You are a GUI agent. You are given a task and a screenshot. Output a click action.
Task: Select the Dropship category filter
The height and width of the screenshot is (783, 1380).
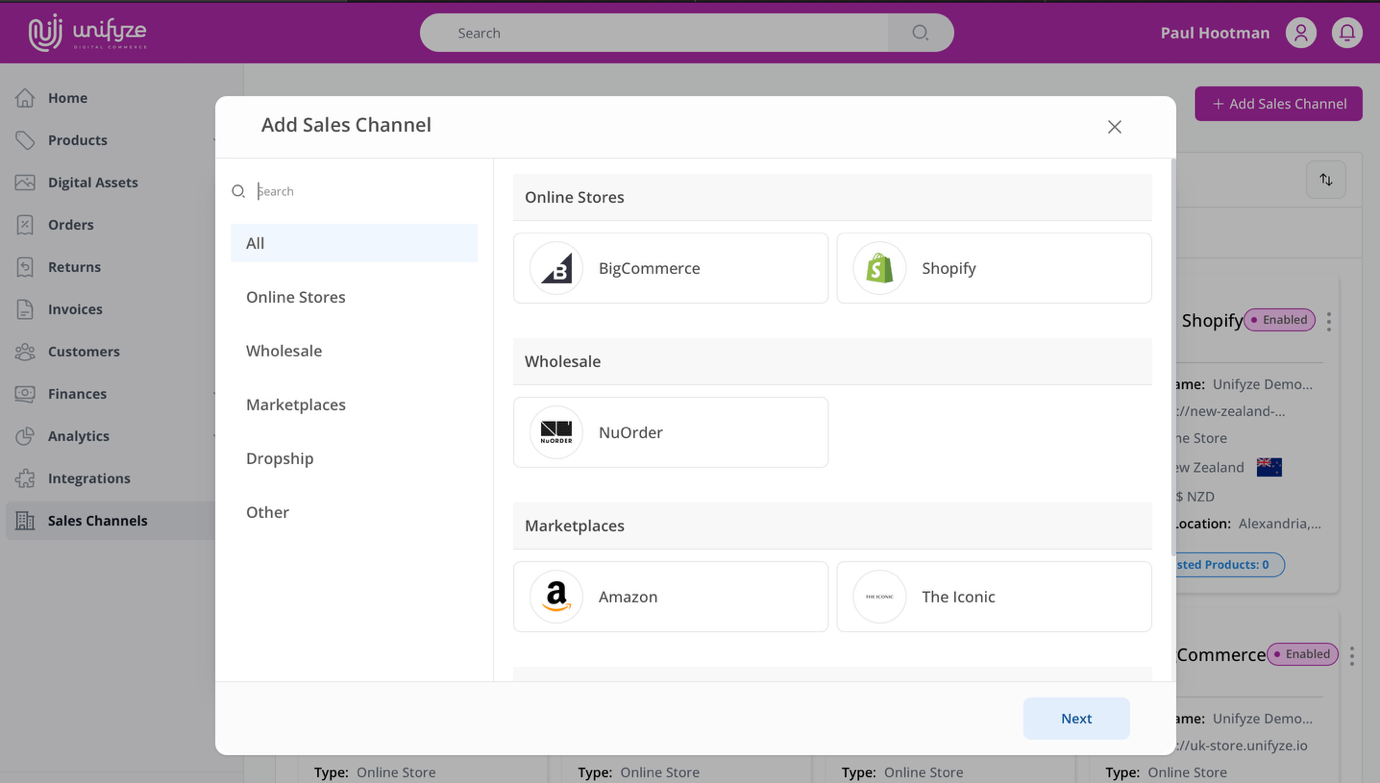pyautogui.click(x=354, y=458)
